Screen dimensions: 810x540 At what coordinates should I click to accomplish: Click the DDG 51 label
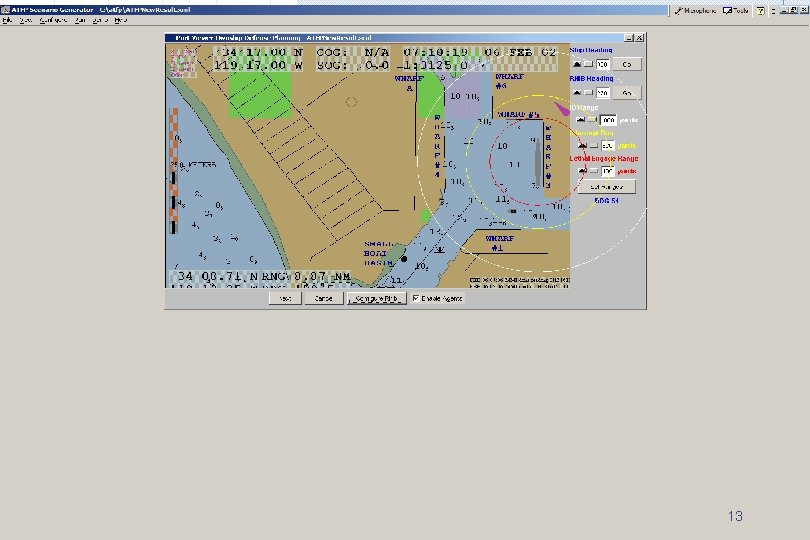pos(606,200)
